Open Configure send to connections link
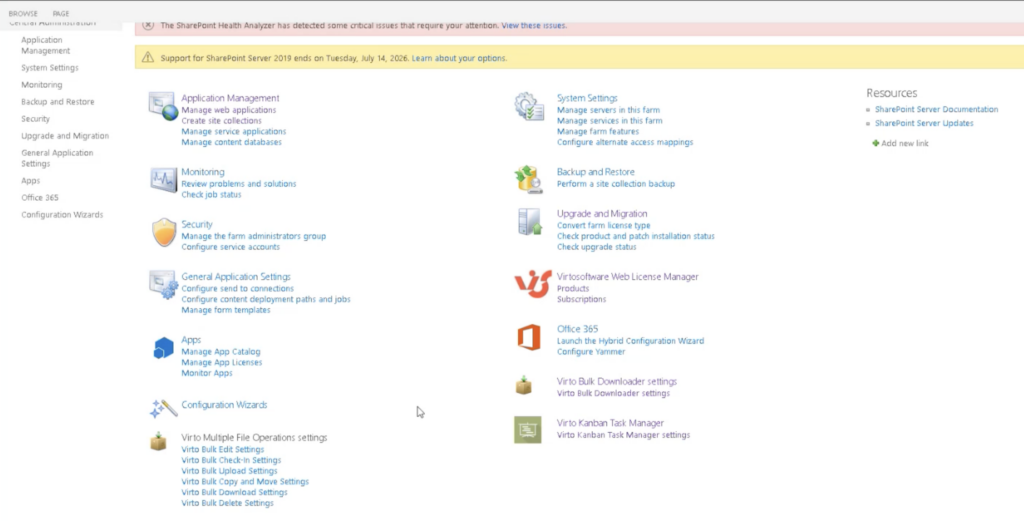 238,289
